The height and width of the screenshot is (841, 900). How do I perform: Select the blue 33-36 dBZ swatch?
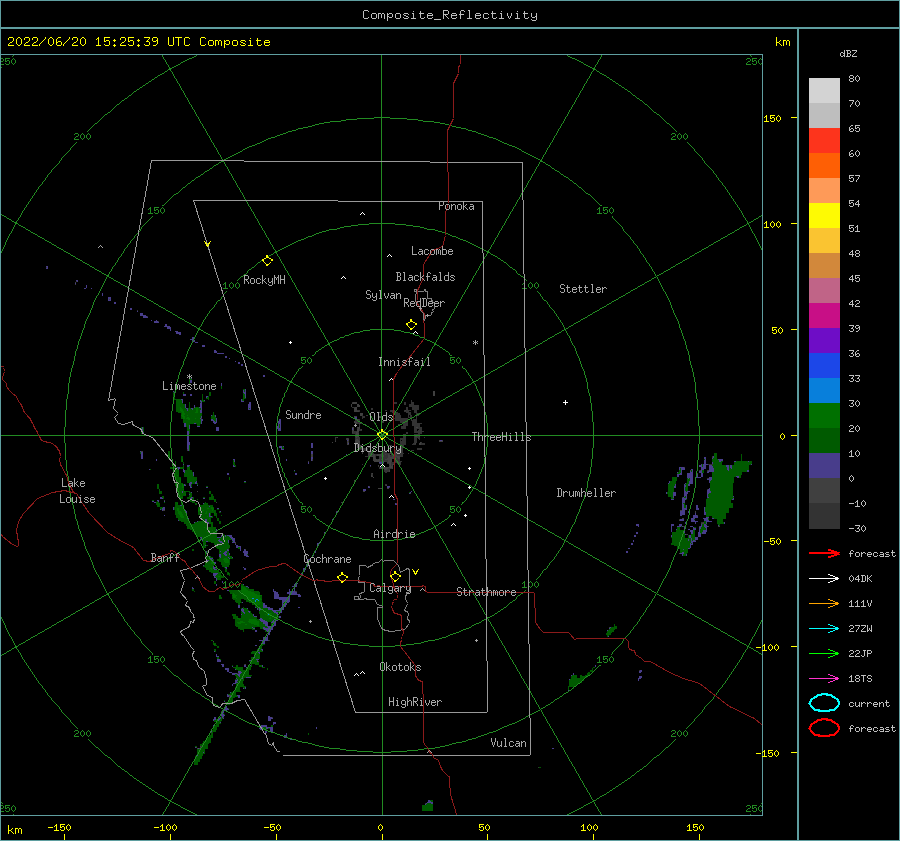(x=824, y=366)
